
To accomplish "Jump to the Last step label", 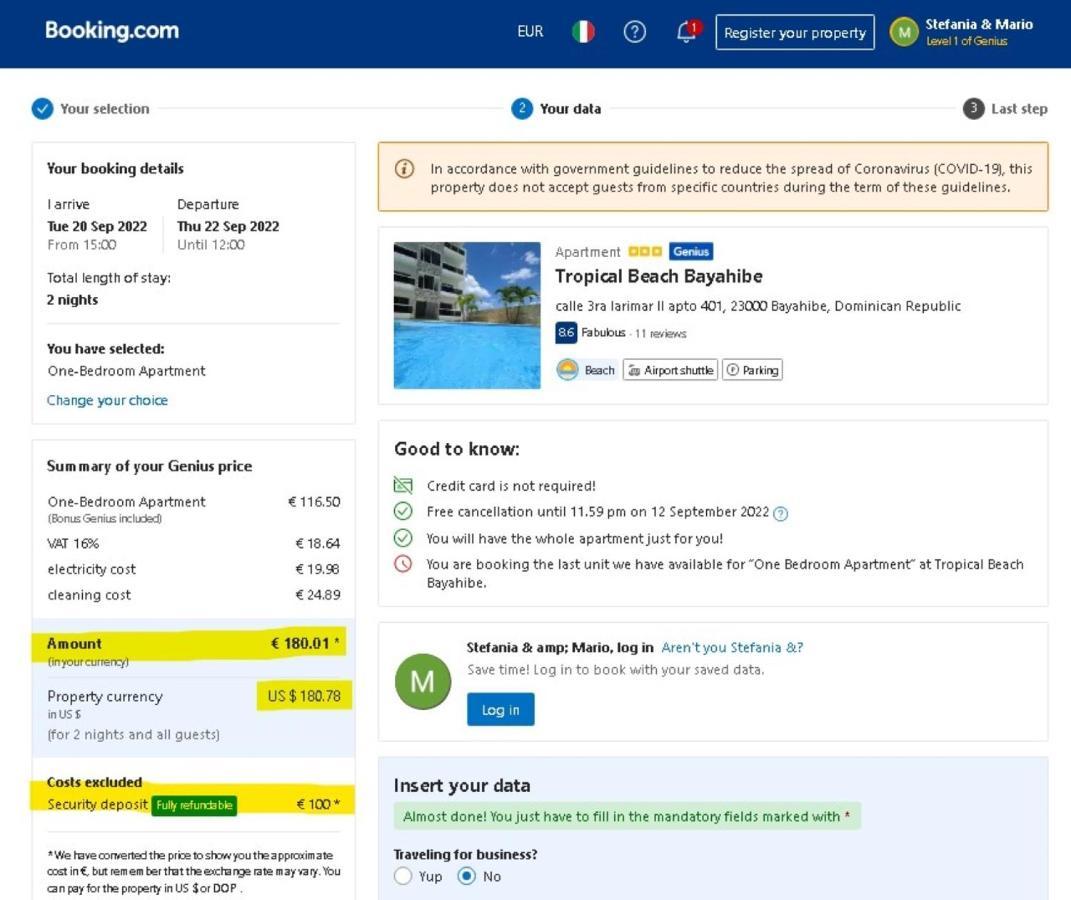I will point(1019,109).
